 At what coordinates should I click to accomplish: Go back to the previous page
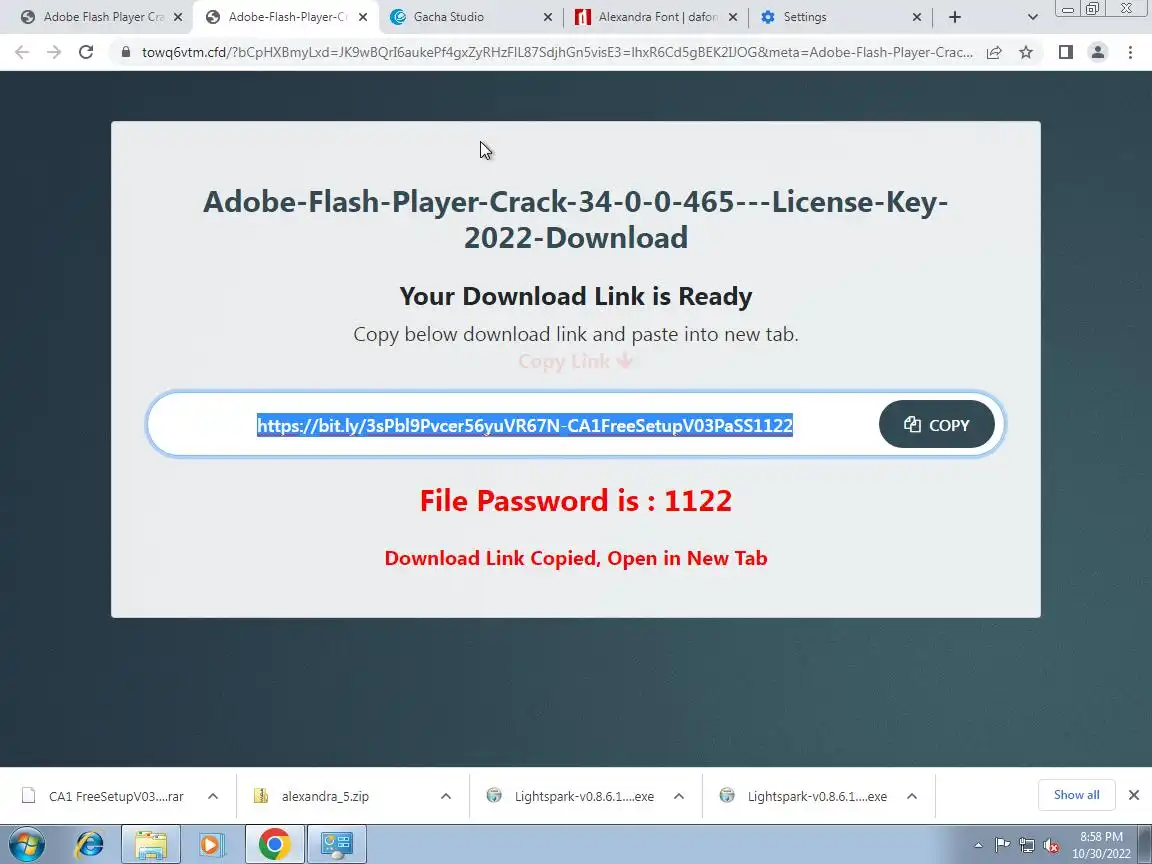pos(22,52)
